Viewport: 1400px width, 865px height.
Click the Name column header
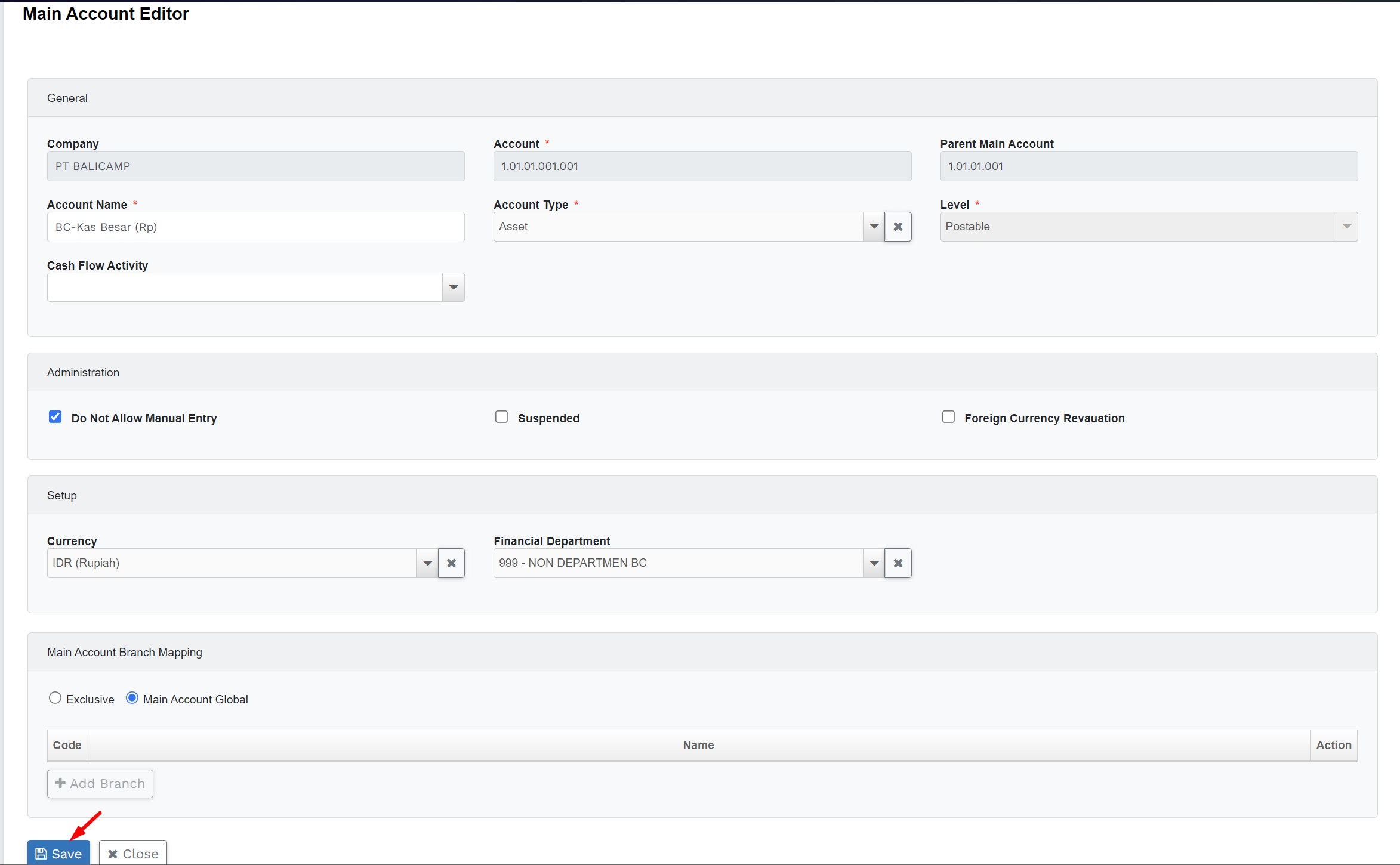point(698,745)
